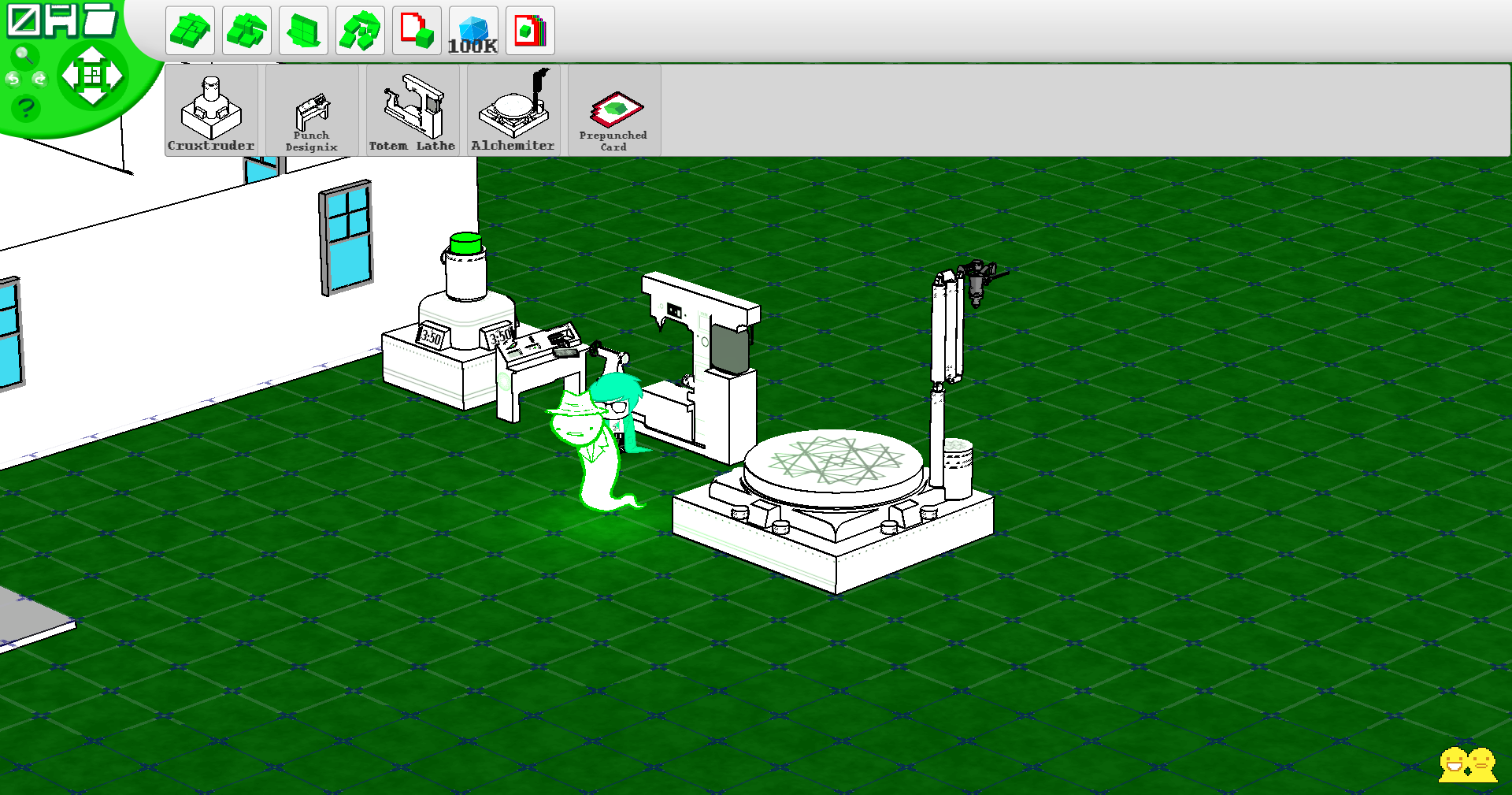The width and height of the screenshot is (1512, 795).
Task: Open a file with the folder icon
Action: [100, 19]
